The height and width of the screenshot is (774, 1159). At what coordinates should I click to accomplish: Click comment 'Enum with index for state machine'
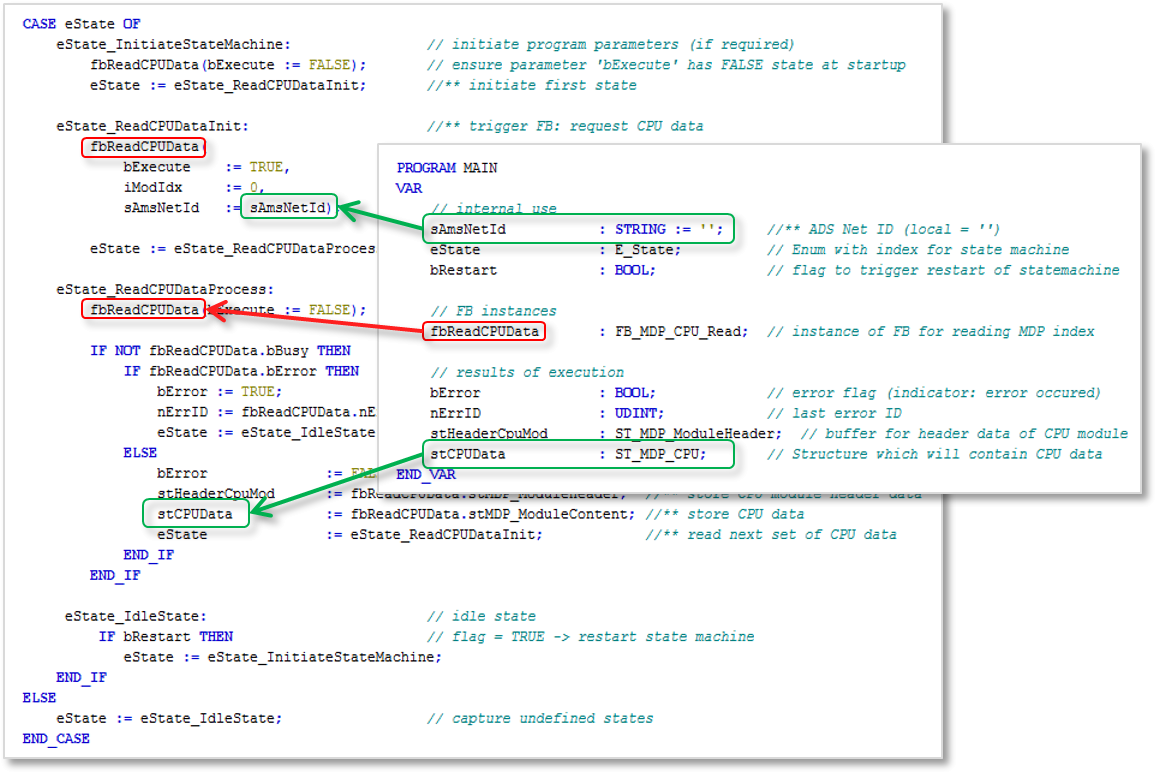point(918,250)
